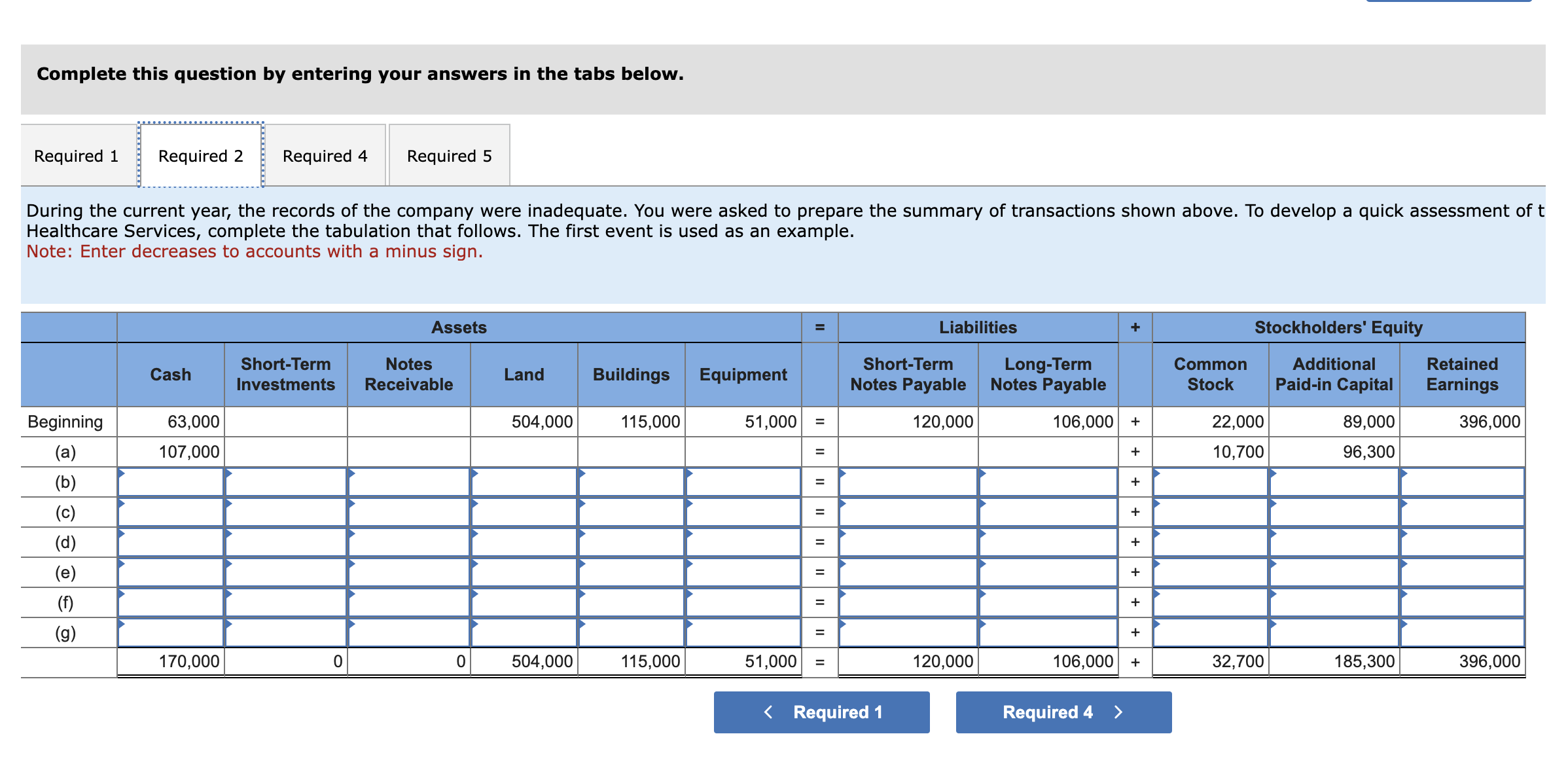Viewport: 1568px width, 770px height.
Task: Click Equipment cell in row (g)
Action: [743, 633]
